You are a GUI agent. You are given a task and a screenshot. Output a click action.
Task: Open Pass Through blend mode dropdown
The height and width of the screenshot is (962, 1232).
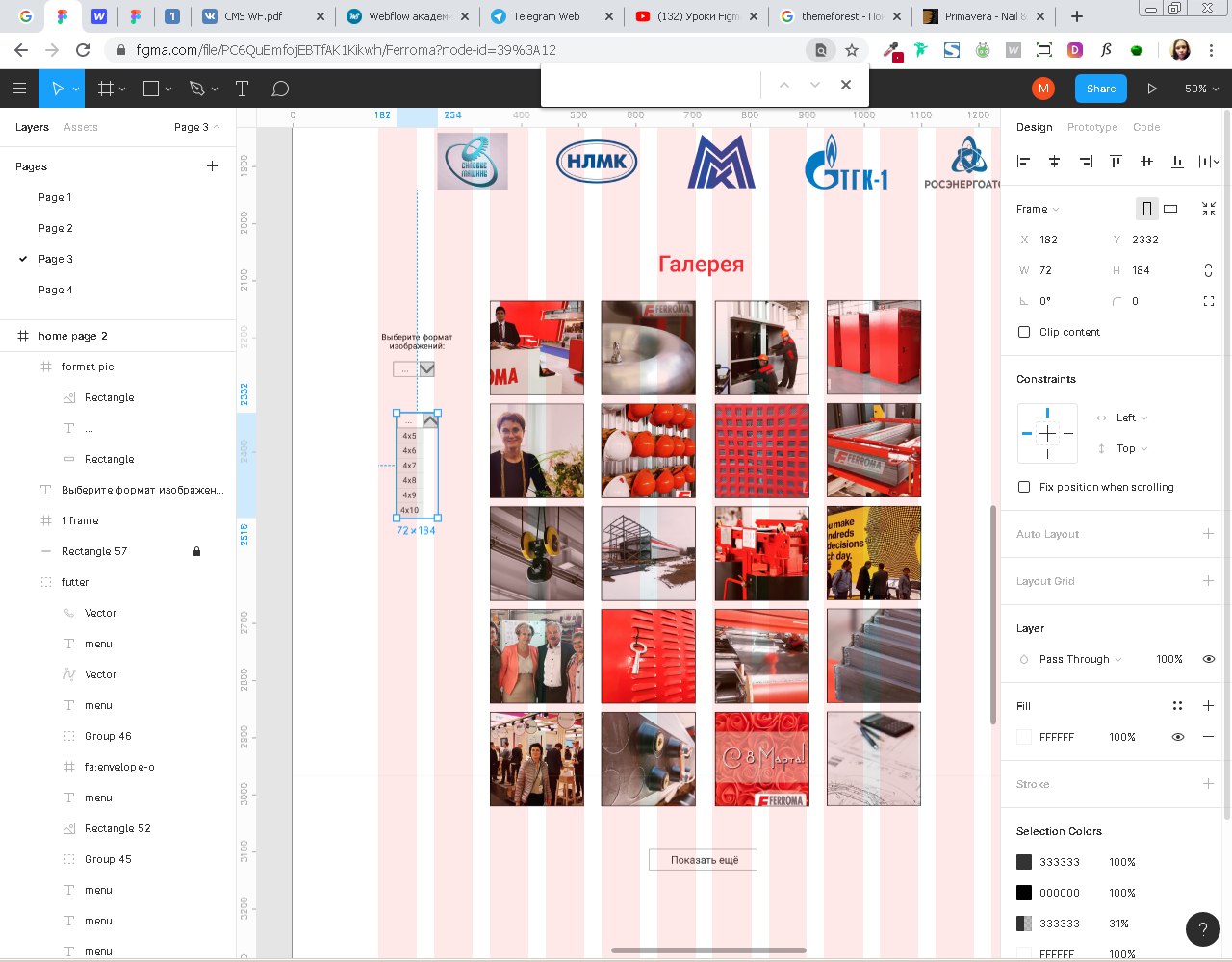point(1080,659)
